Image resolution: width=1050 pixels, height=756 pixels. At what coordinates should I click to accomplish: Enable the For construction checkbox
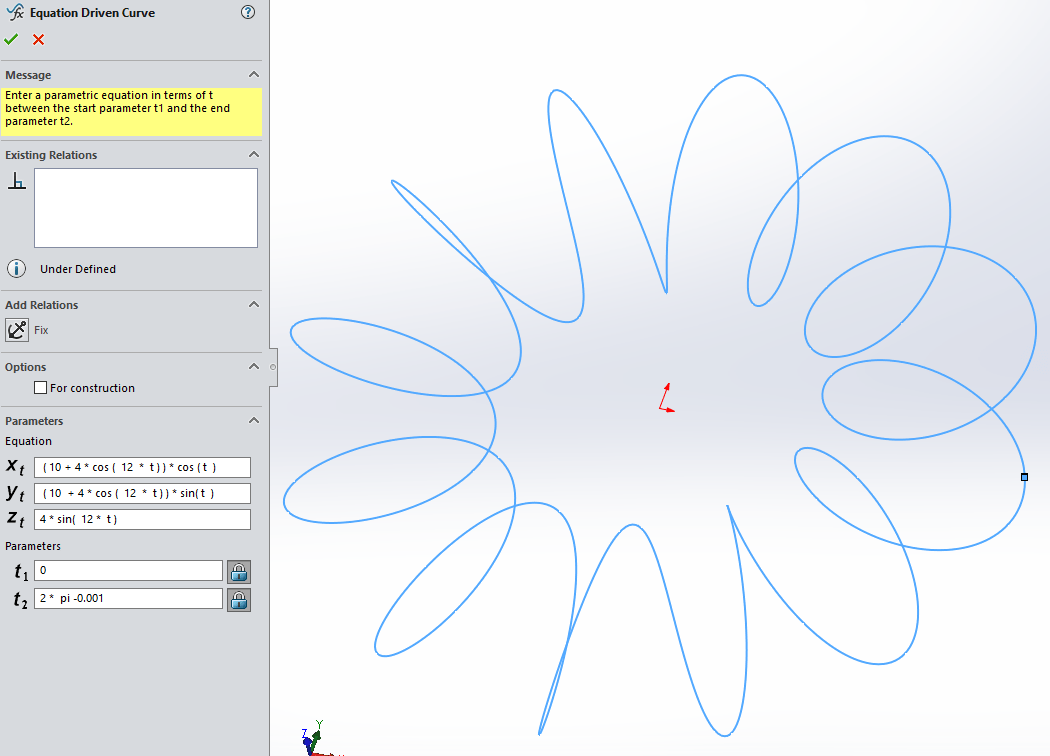(41, 388)
